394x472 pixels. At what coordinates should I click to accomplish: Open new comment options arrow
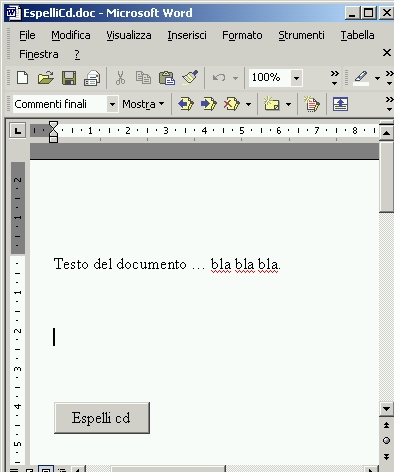[288, 104]
